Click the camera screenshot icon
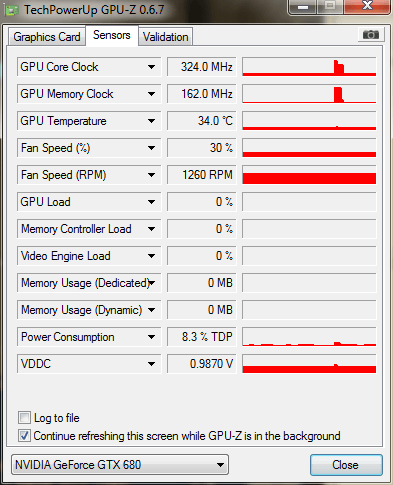The height and width of the screenshot is (485, 393). pyautogui.click(x=371, y=35)
